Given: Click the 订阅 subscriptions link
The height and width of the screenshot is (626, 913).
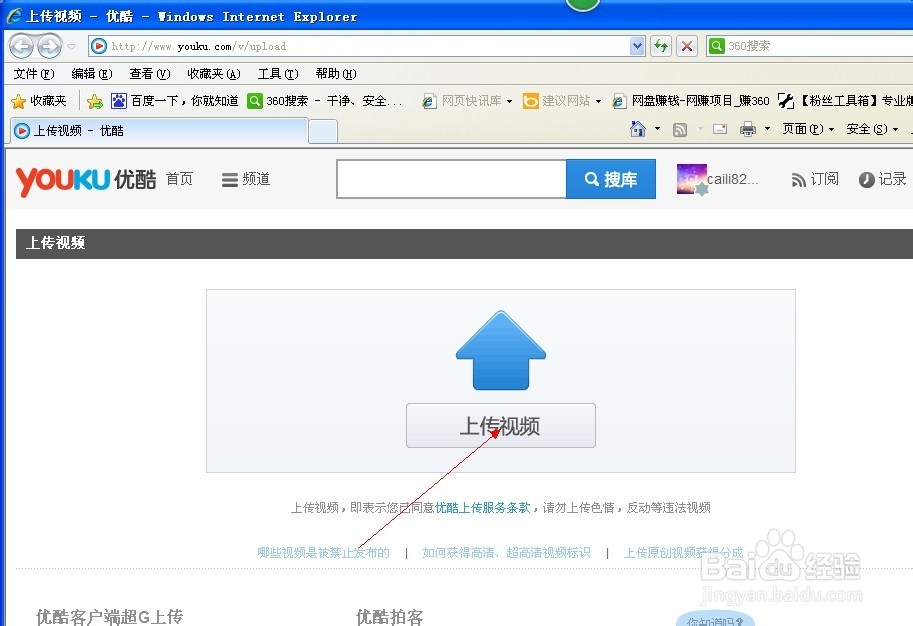Looking at the screenshot, I should (815, 179).
